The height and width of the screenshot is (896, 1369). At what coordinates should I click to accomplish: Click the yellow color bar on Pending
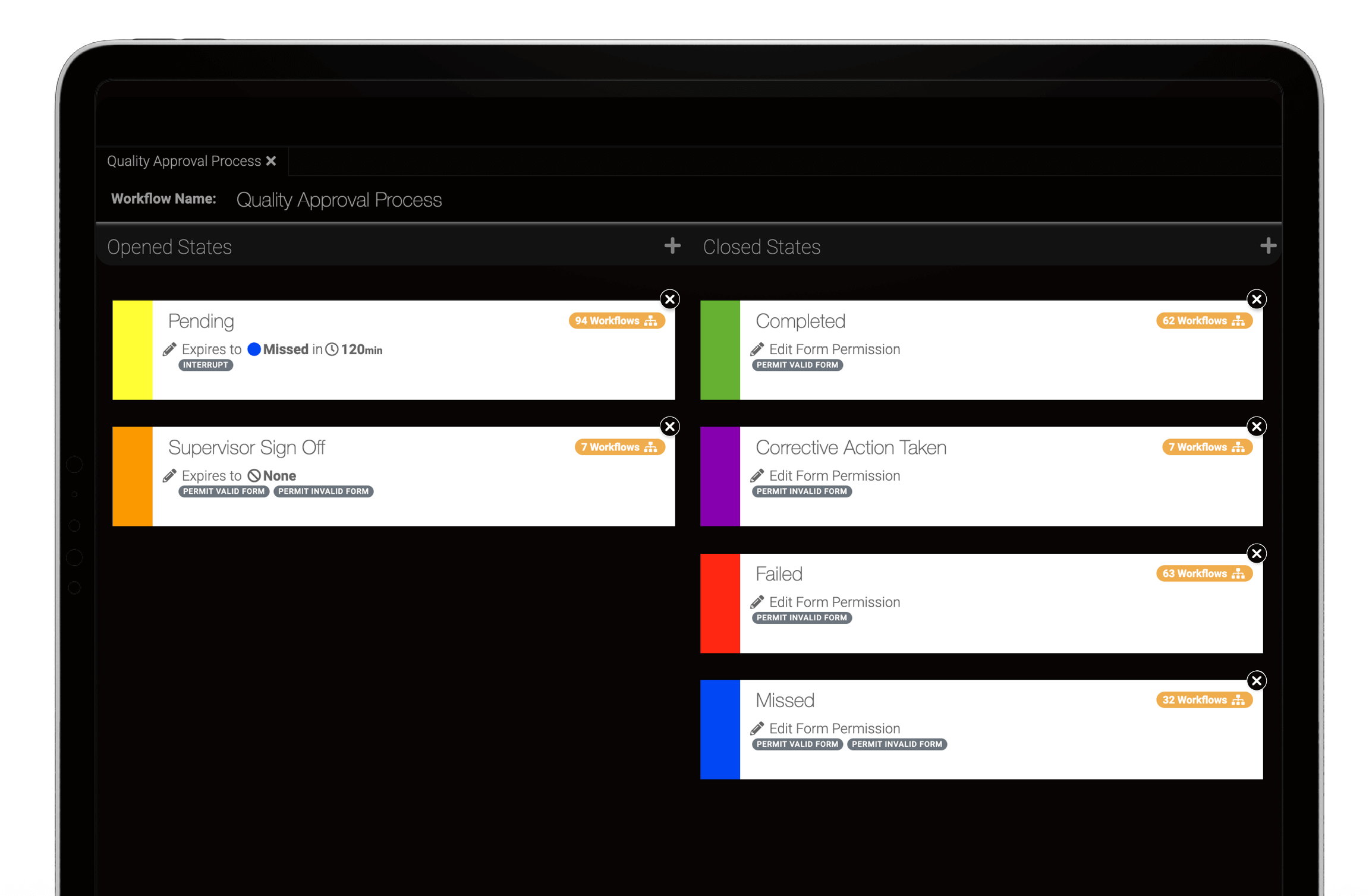coord(133,349)
